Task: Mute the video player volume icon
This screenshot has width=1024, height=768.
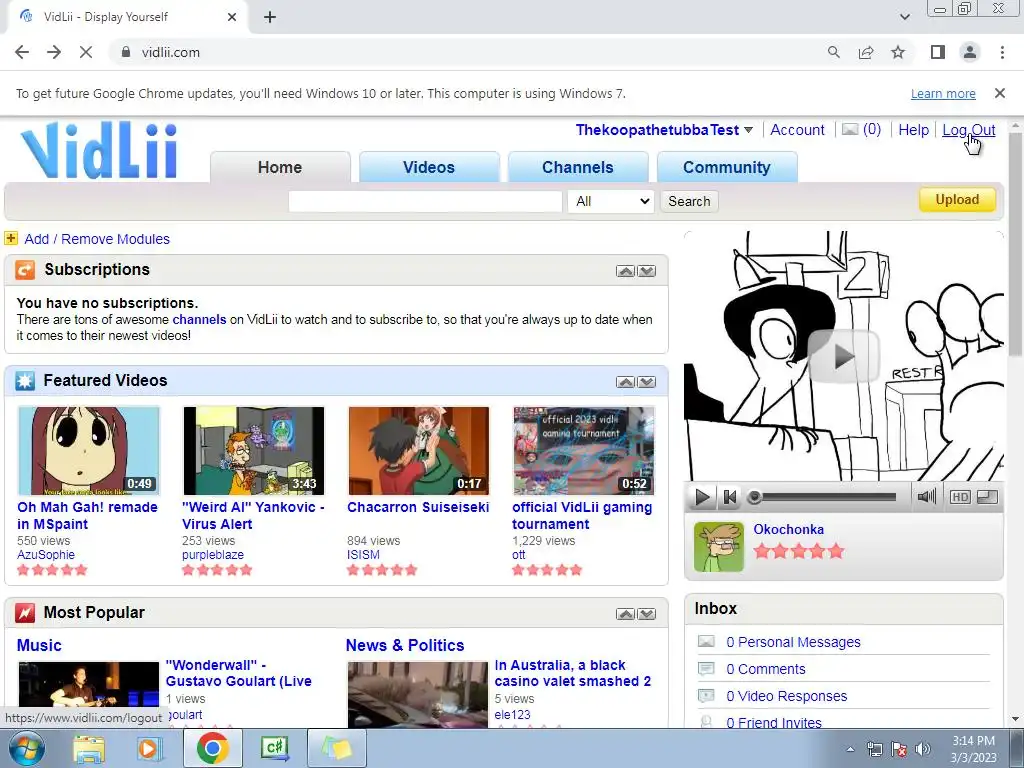Action: [x=926, y=497]
